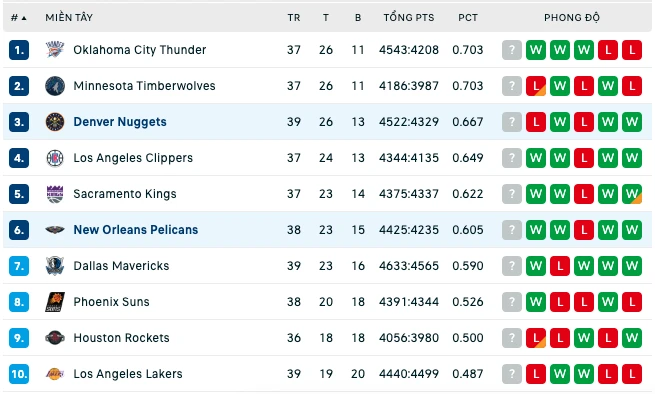
Task: Click the Denver Nuggets logo icon
Action: (55, 122)
